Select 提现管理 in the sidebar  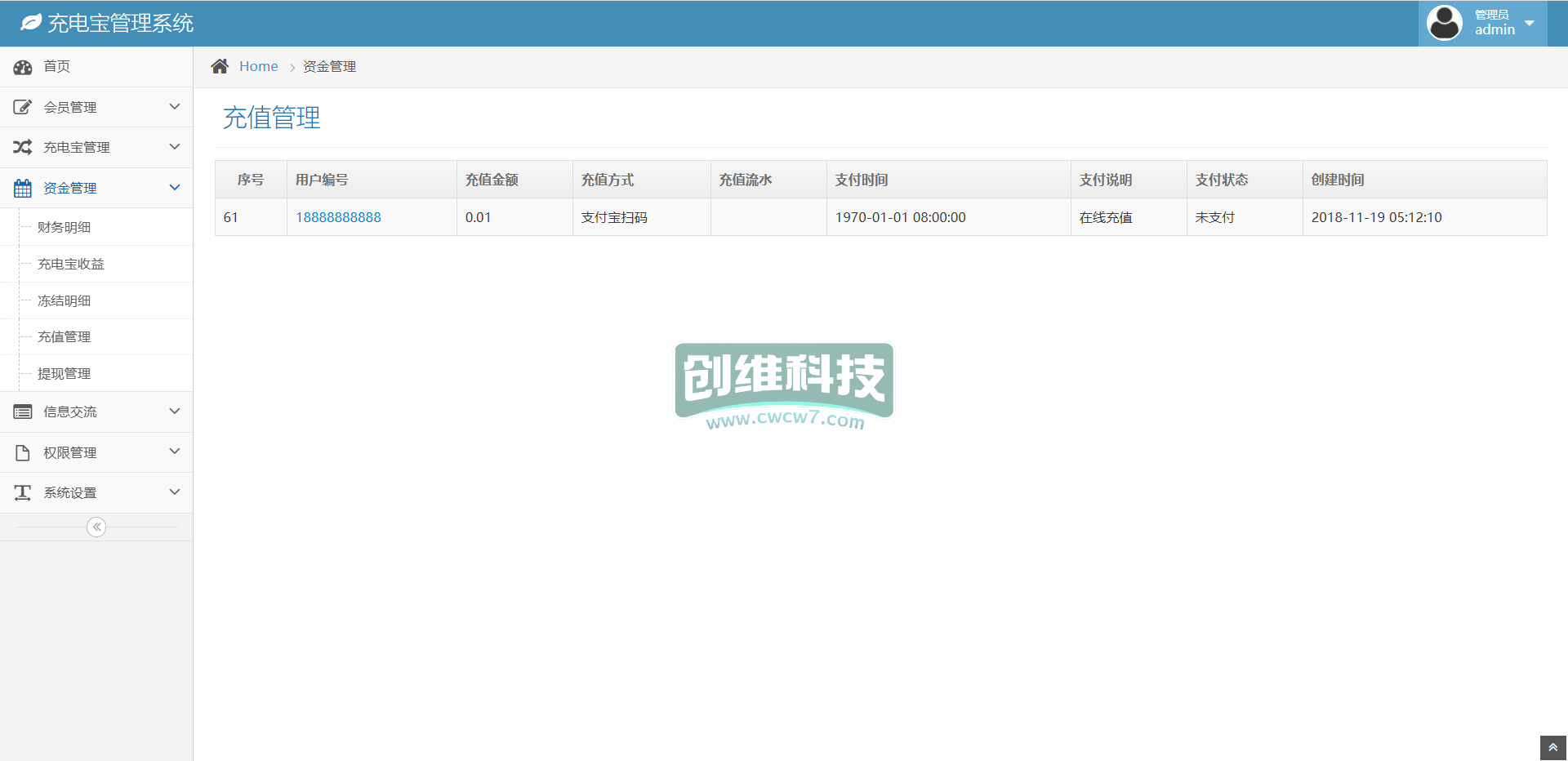tap(64, 373)
